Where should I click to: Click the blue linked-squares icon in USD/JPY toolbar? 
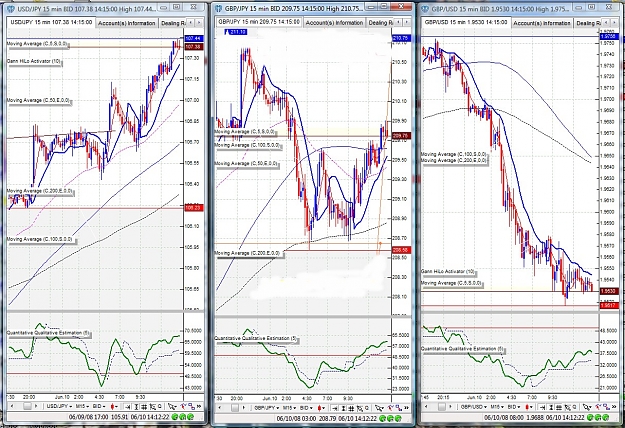pyautogui.click(x=192, y=406)
